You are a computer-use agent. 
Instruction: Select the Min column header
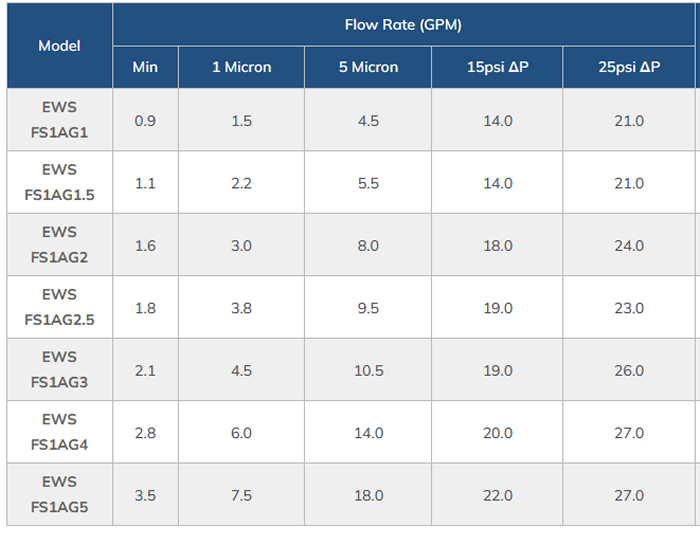click(145, 68)
